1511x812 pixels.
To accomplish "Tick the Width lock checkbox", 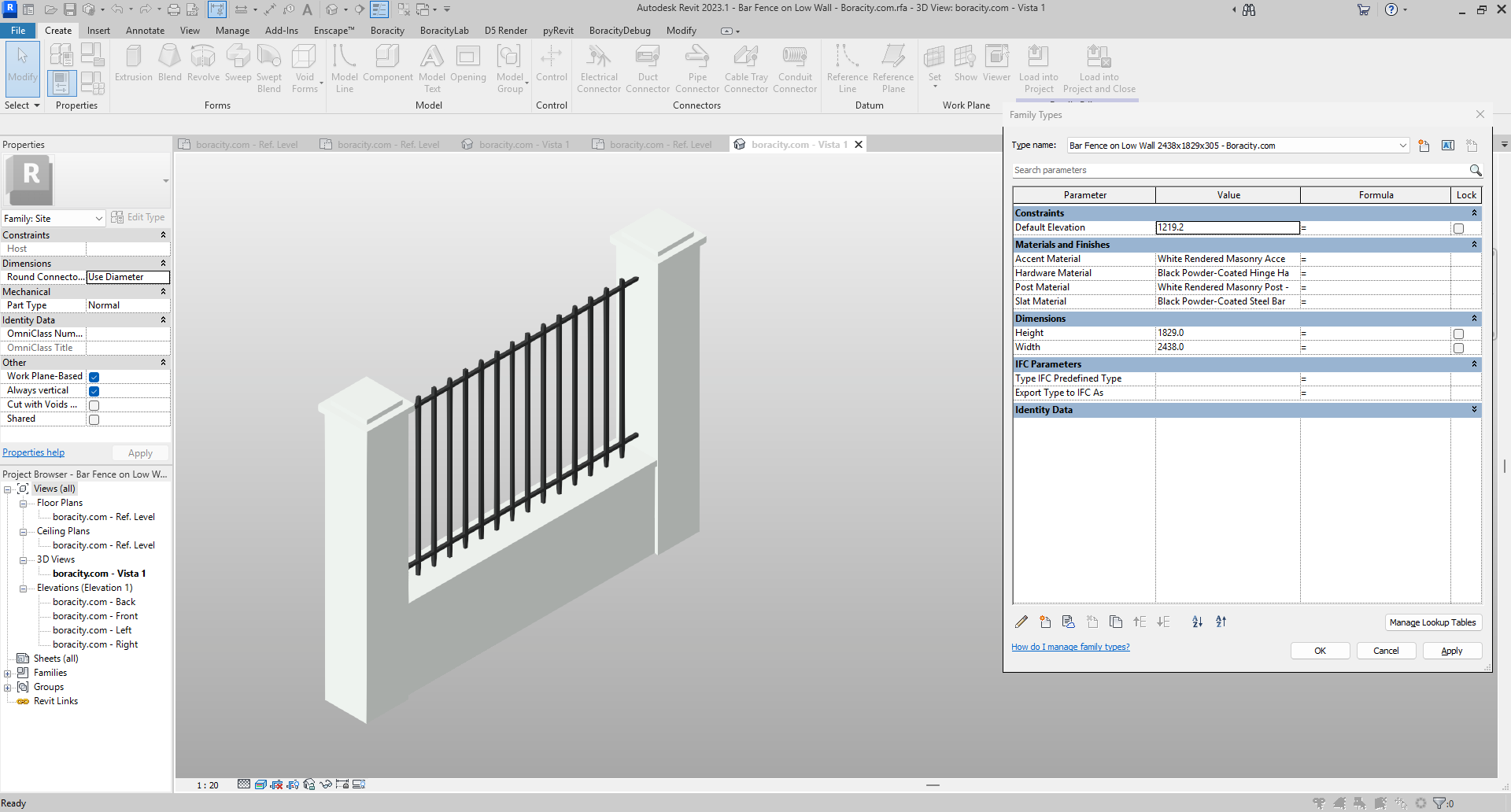I will 1458,348.
